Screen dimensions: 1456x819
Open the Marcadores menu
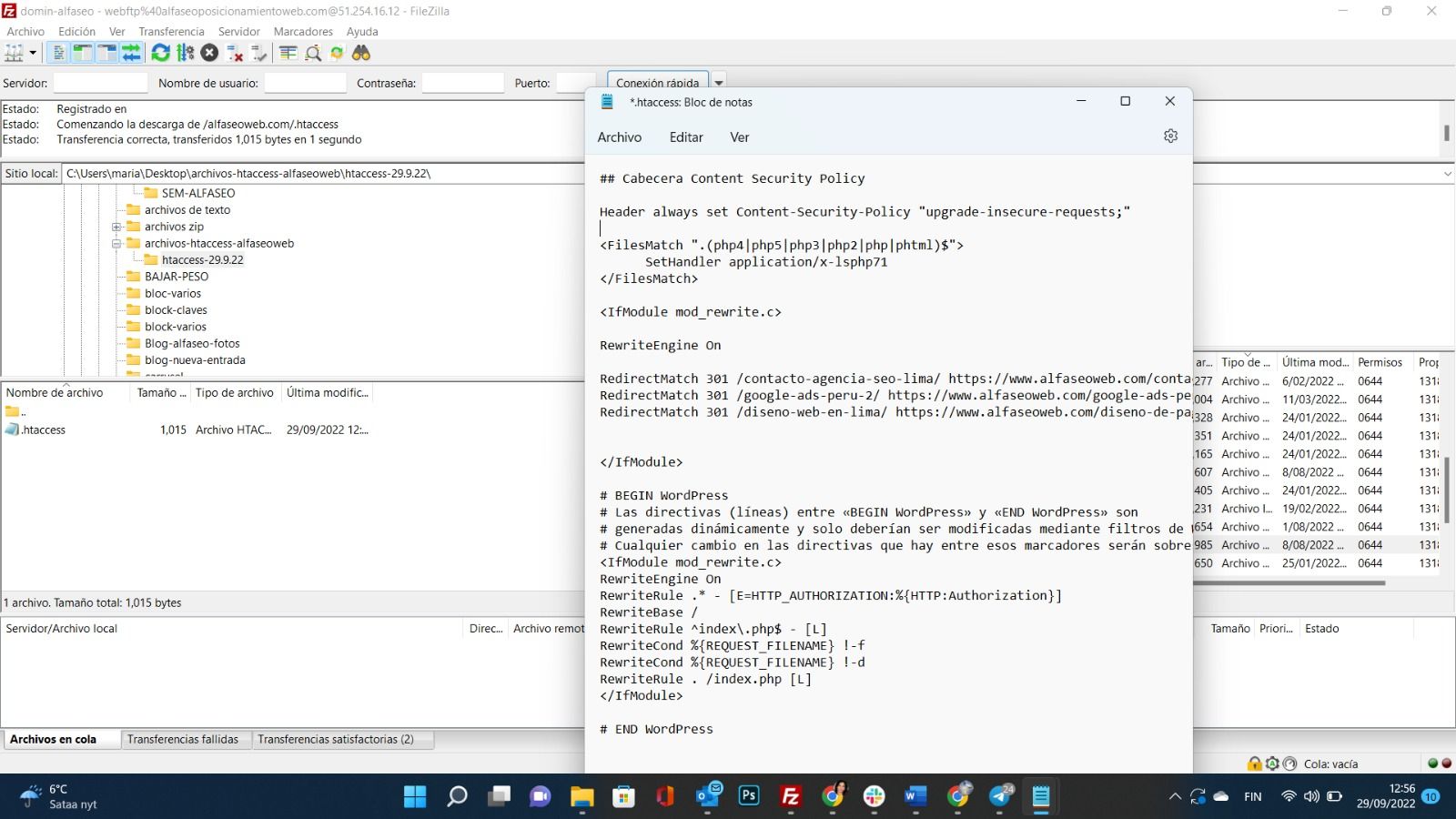point(303,31)
